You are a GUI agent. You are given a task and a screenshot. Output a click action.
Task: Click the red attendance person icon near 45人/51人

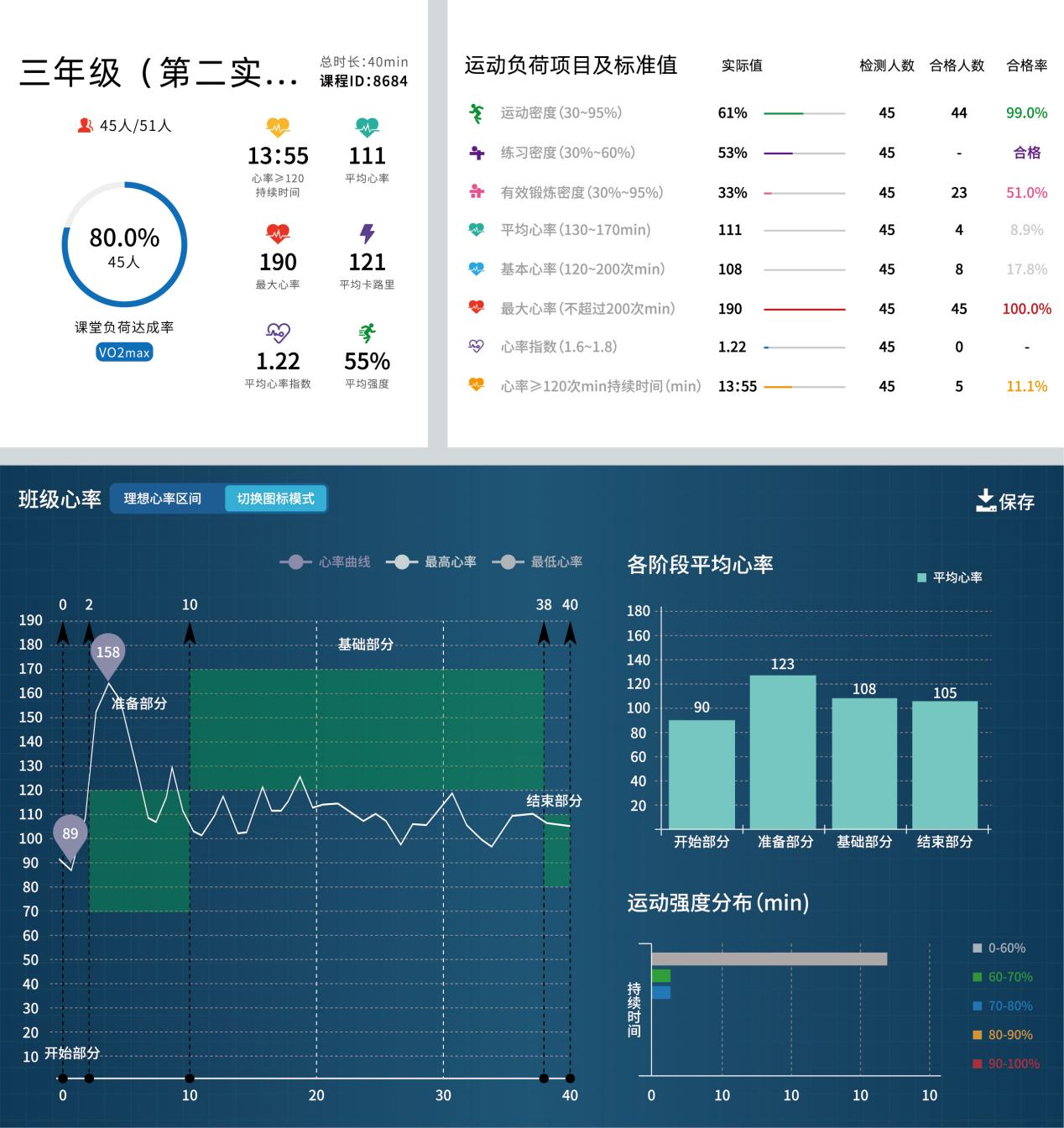pyautogui.click(x=86, y=125)
